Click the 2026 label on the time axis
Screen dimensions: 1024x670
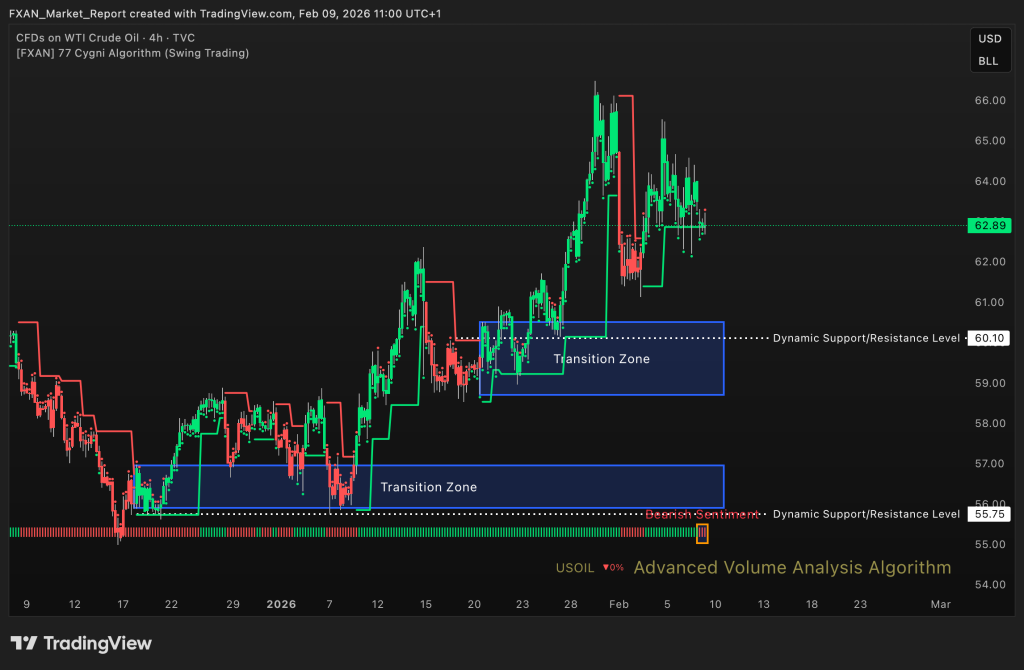[x=281, y=605]
